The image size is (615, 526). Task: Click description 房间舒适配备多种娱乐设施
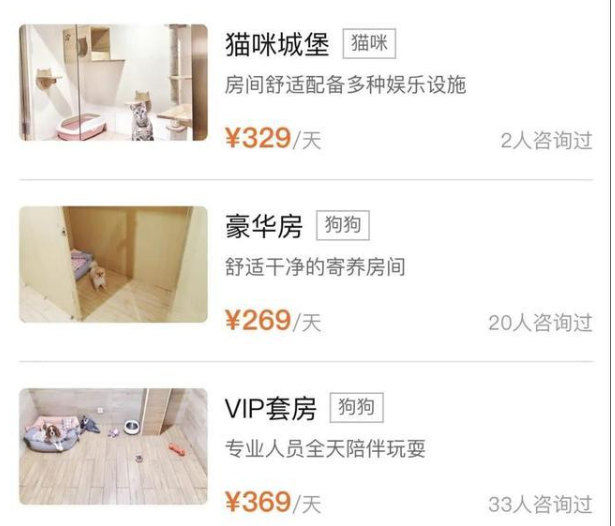346,85
